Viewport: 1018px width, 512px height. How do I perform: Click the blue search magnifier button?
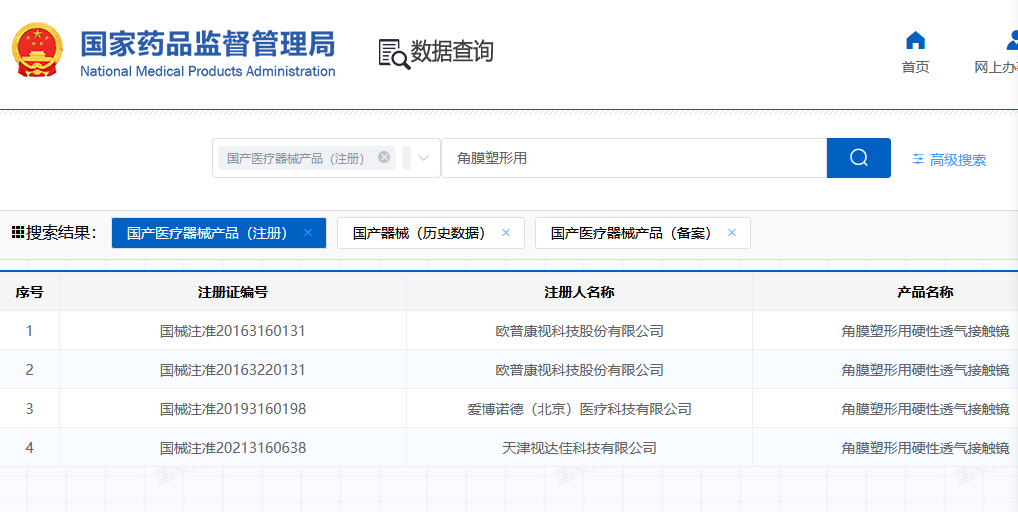(858, 158)
